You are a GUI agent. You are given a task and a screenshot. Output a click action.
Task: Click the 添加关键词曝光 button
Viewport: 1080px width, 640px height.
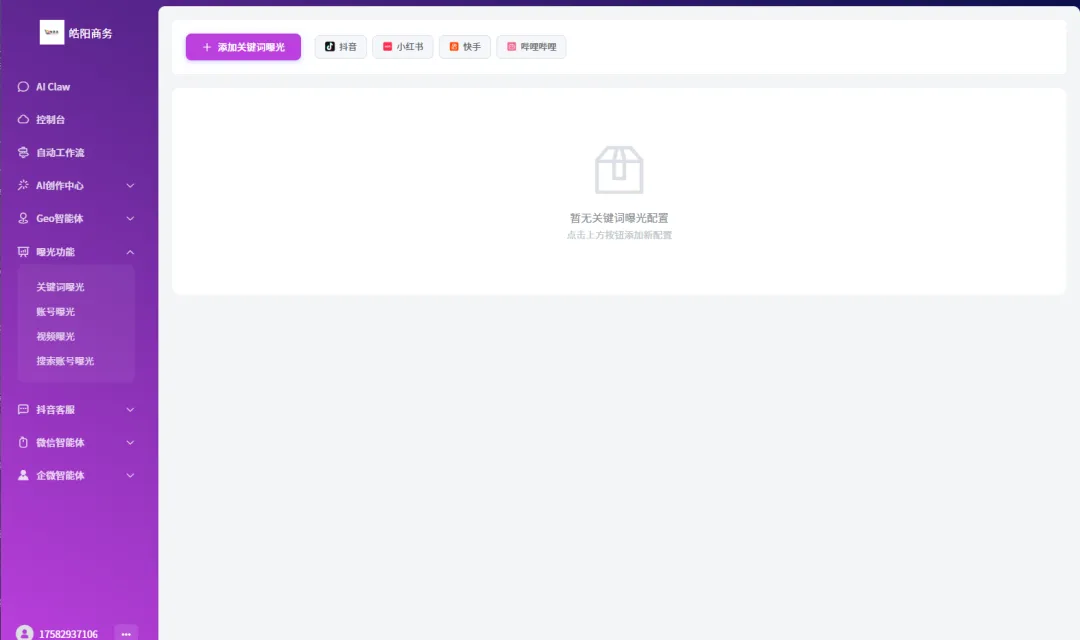(243, 46)
